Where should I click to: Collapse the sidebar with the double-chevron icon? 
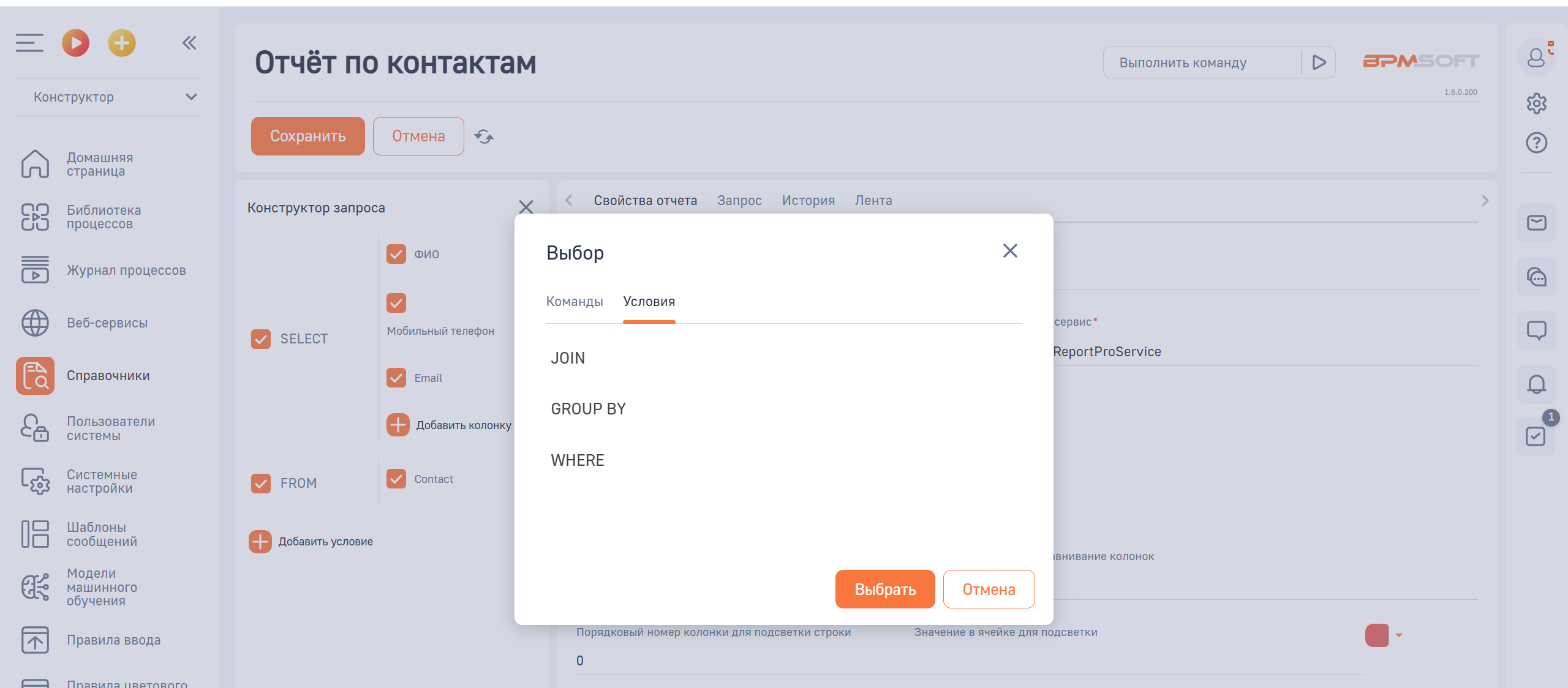(x=189, y=43)
